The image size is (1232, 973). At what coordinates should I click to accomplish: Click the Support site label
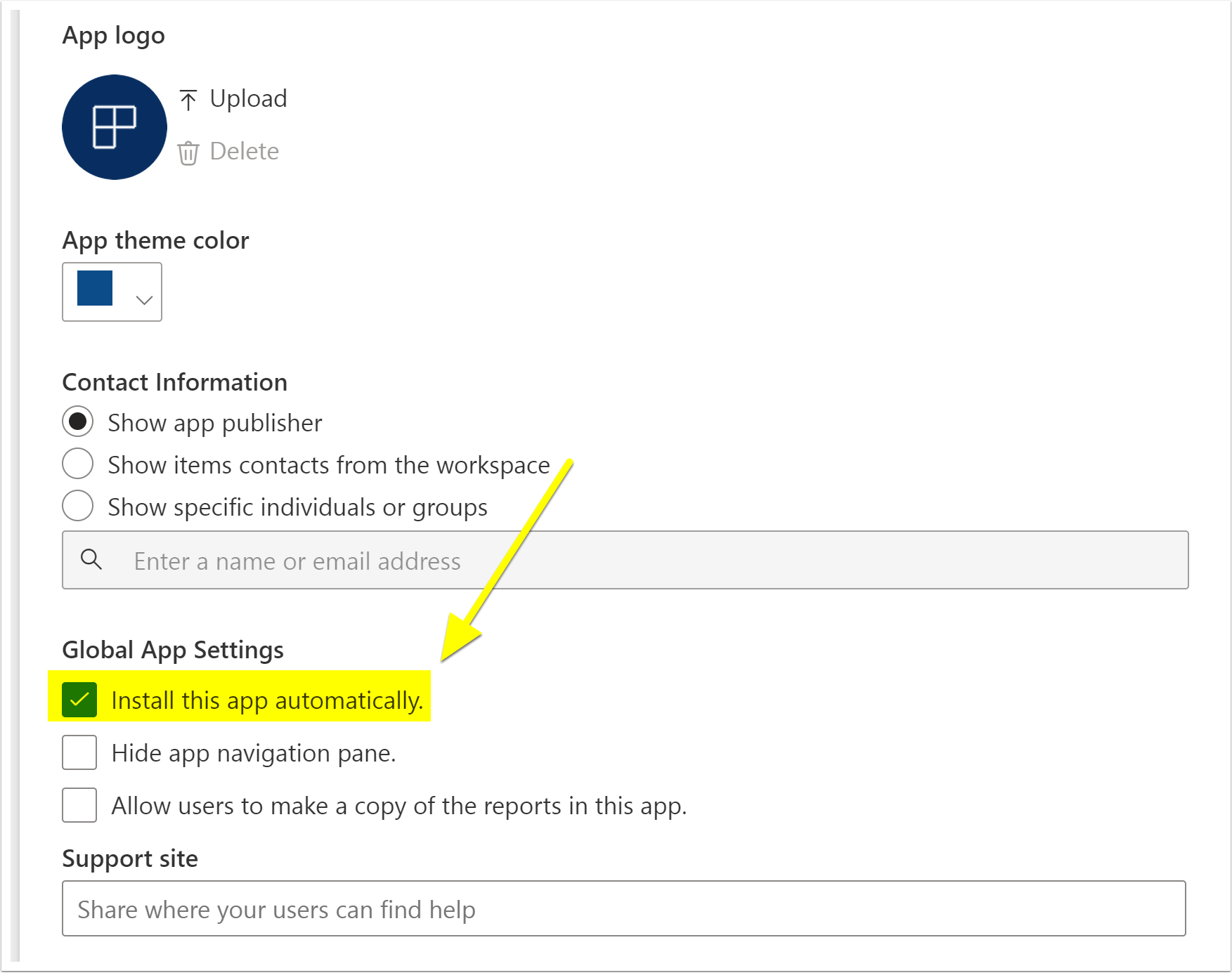pyautogui.click(x=130, y=858)
